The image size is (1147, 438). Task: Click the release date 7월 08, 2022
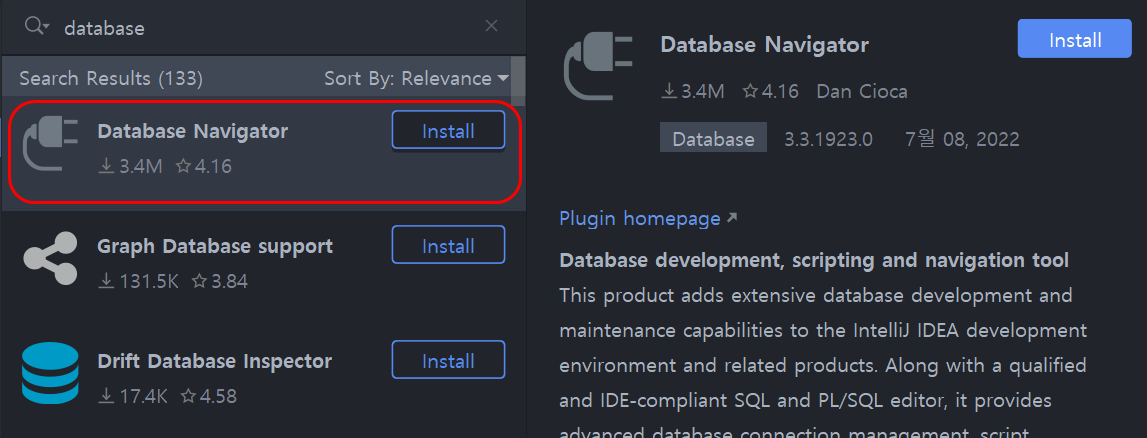pos(962,139)
